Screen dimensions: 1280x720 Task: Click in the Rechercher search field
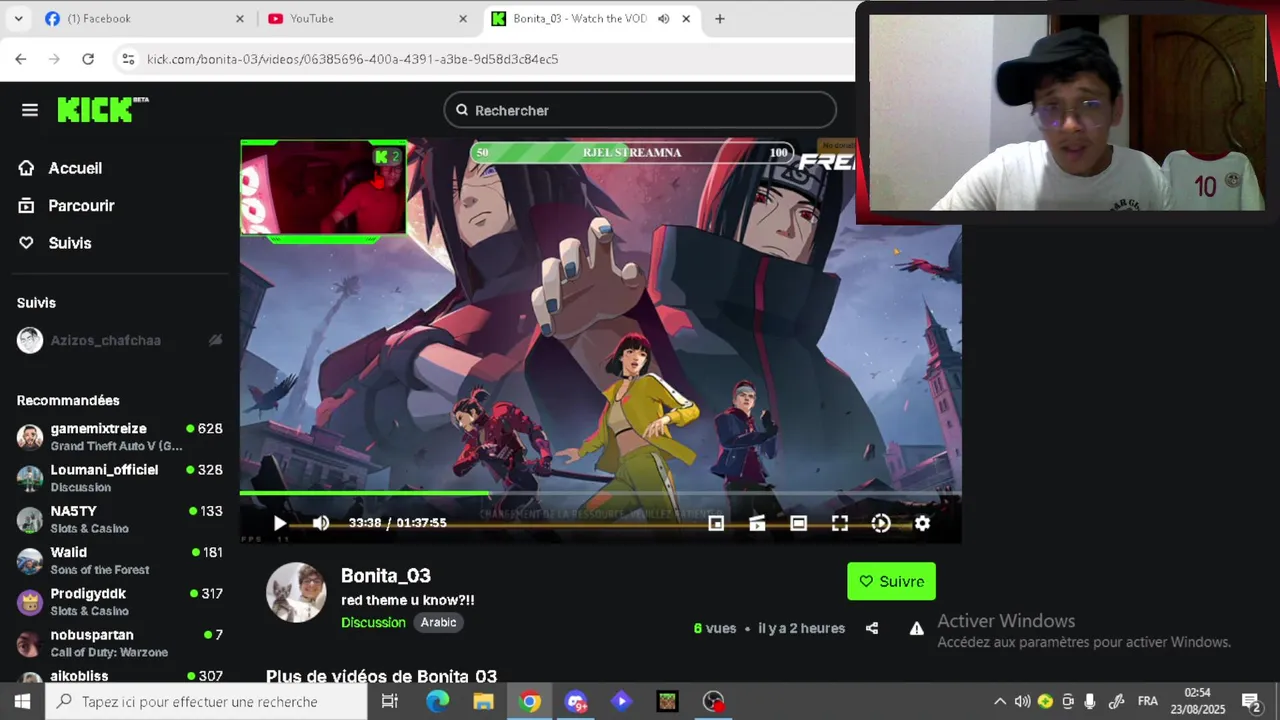640,110
